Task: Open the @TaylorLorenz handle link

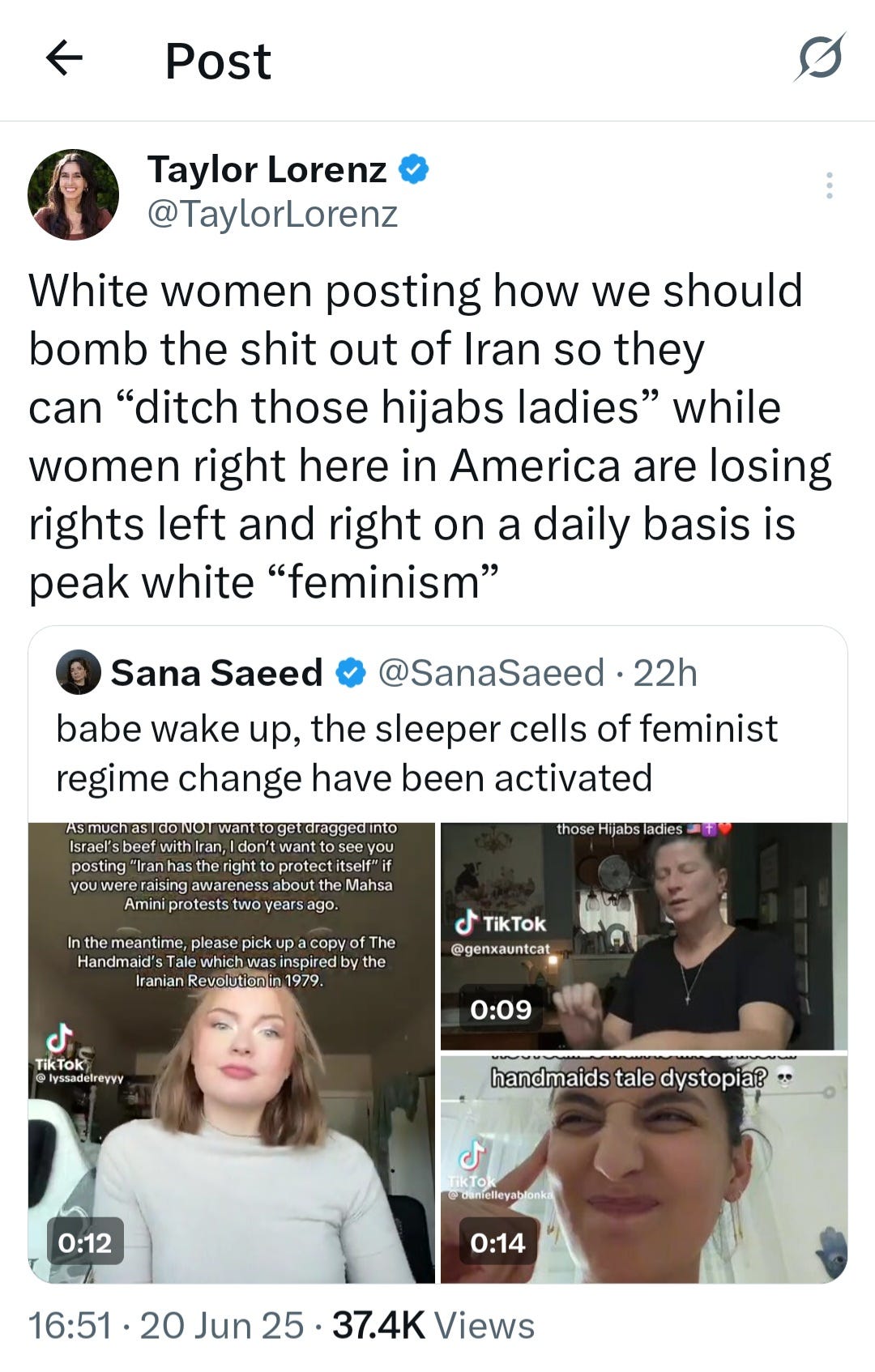Action: coord(272,214)
